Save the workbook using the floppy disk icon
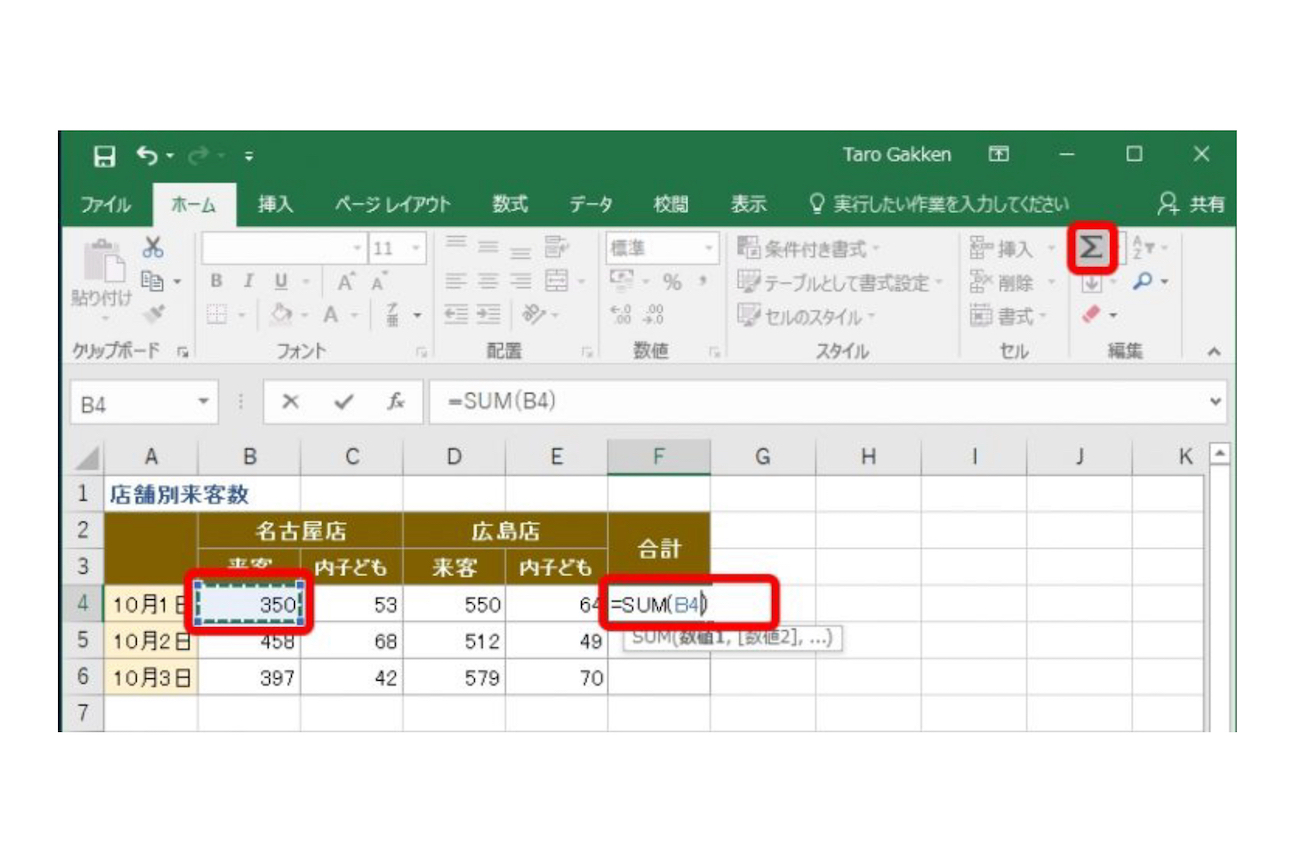This screenshot has height=867, width=1300. coord(105,155)
